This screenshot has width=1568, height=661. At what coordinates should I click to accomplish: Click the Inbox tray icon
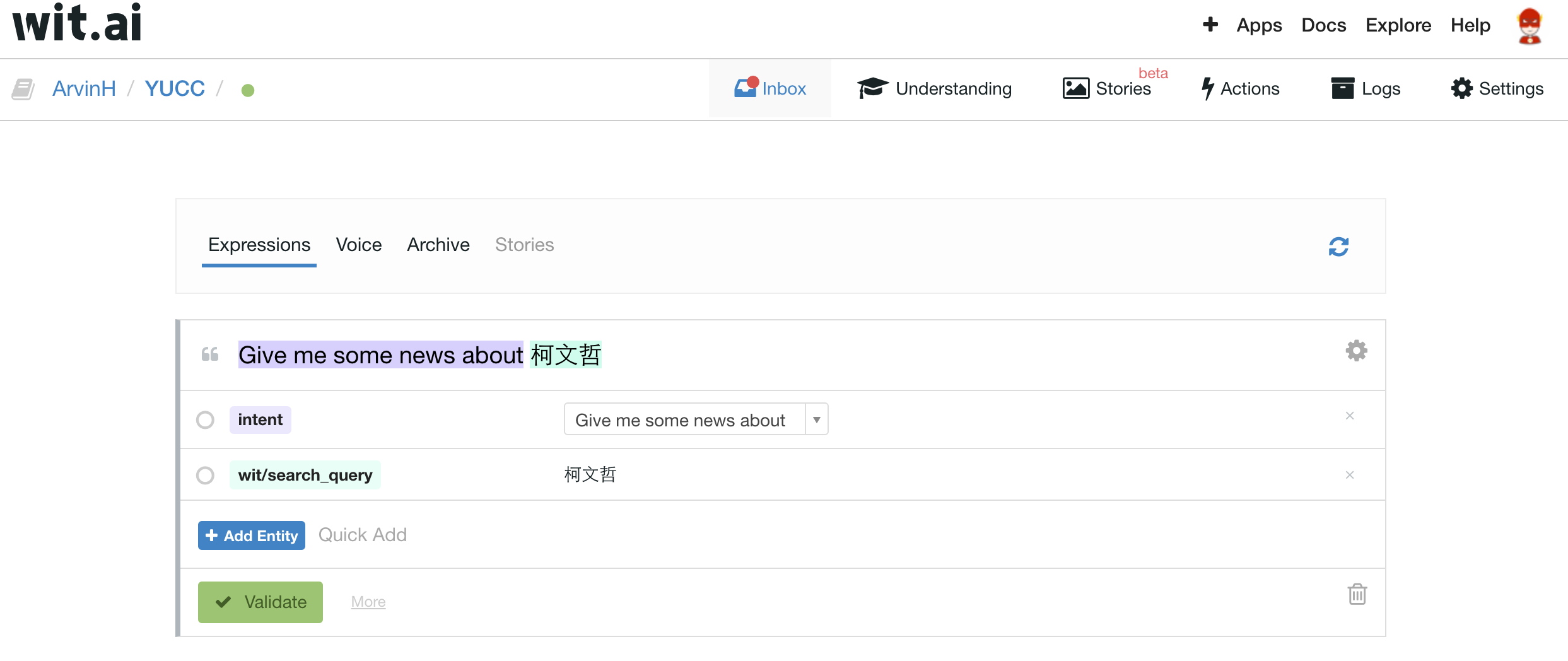[746, 87]
